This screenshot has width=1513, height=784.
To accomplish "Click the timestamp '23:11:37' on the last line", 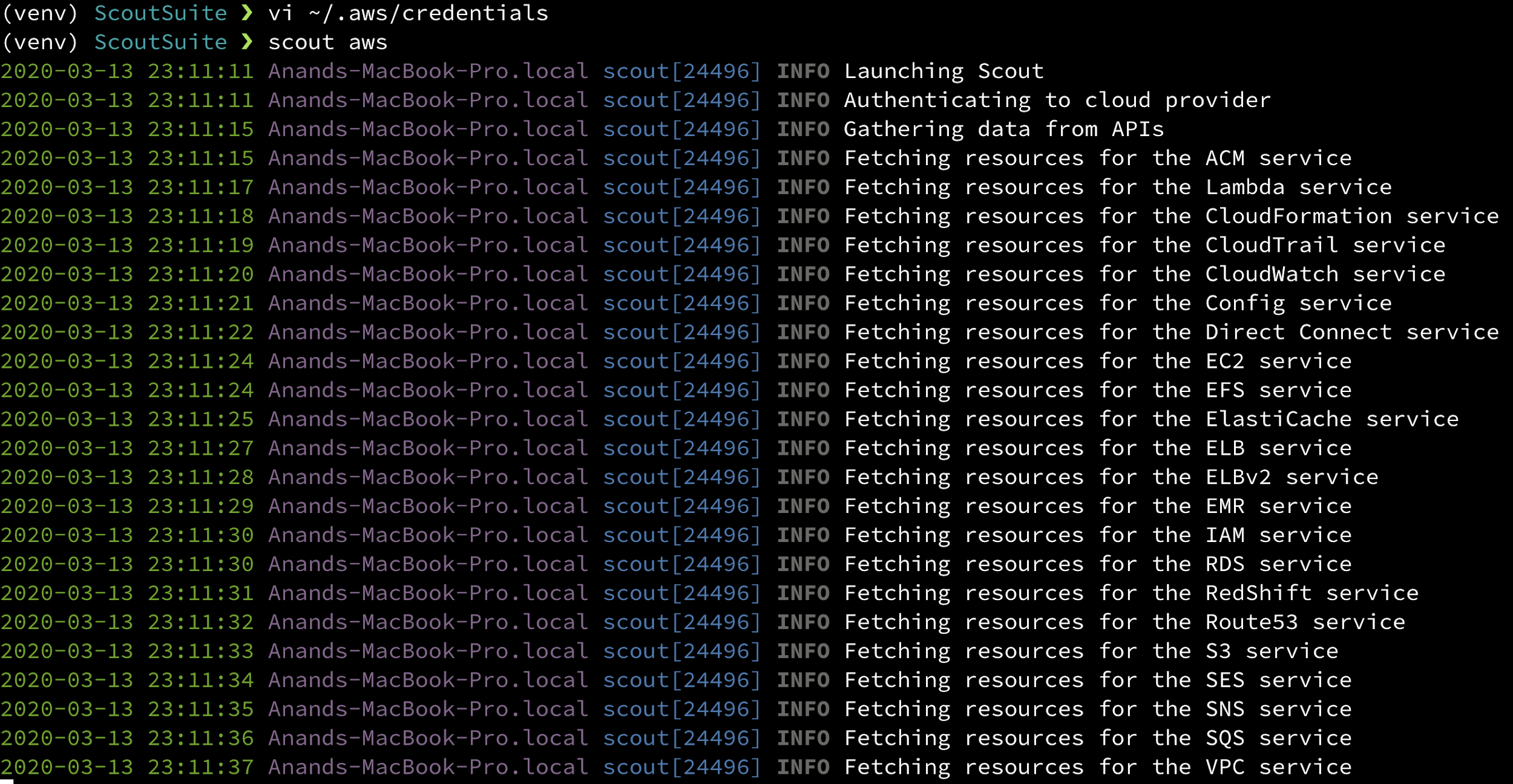I will tap(200, 767).
